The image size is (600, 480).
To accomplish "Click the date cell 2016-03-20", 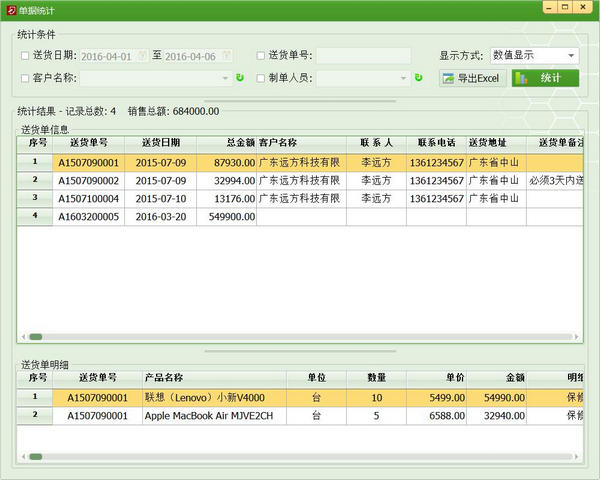I will click(160, 217).
